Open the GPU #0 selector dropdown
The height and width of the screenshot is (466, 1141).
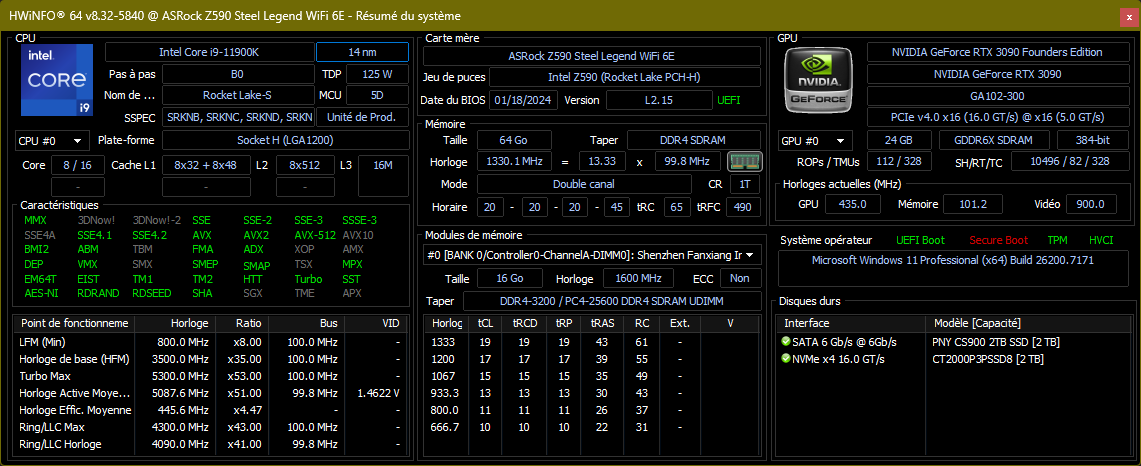pos(815,141)
